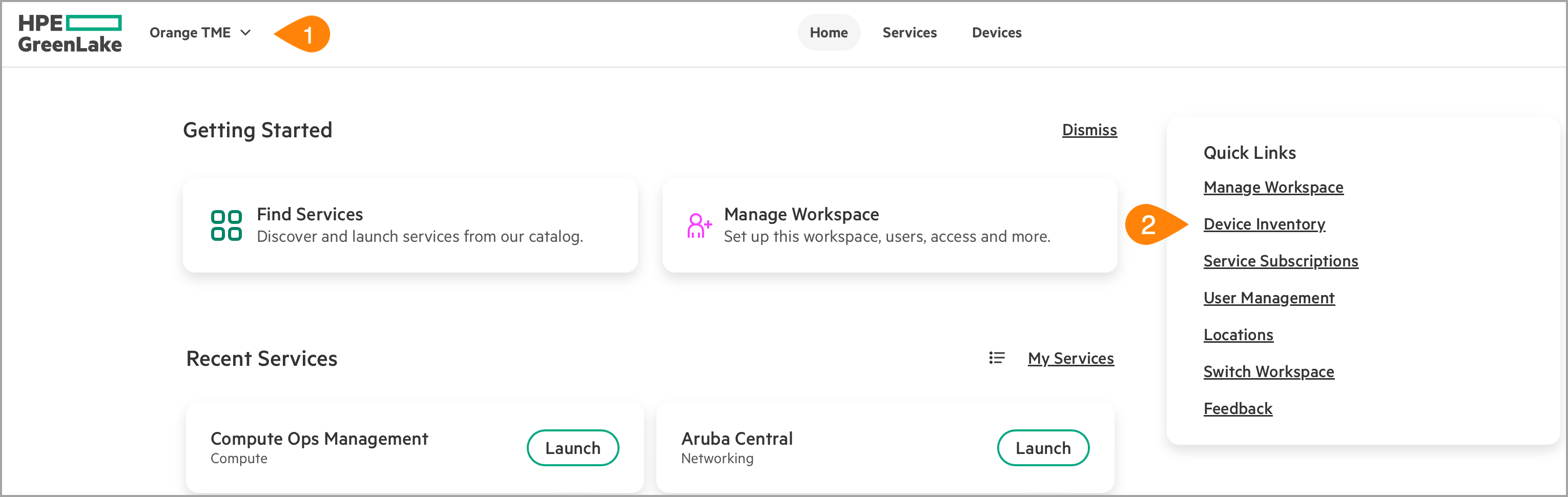The height and width of the screenshot is (497, 1568).
Task: Click the Find Services grid icon
Action: pyautogui.click(x=226, y=225)
